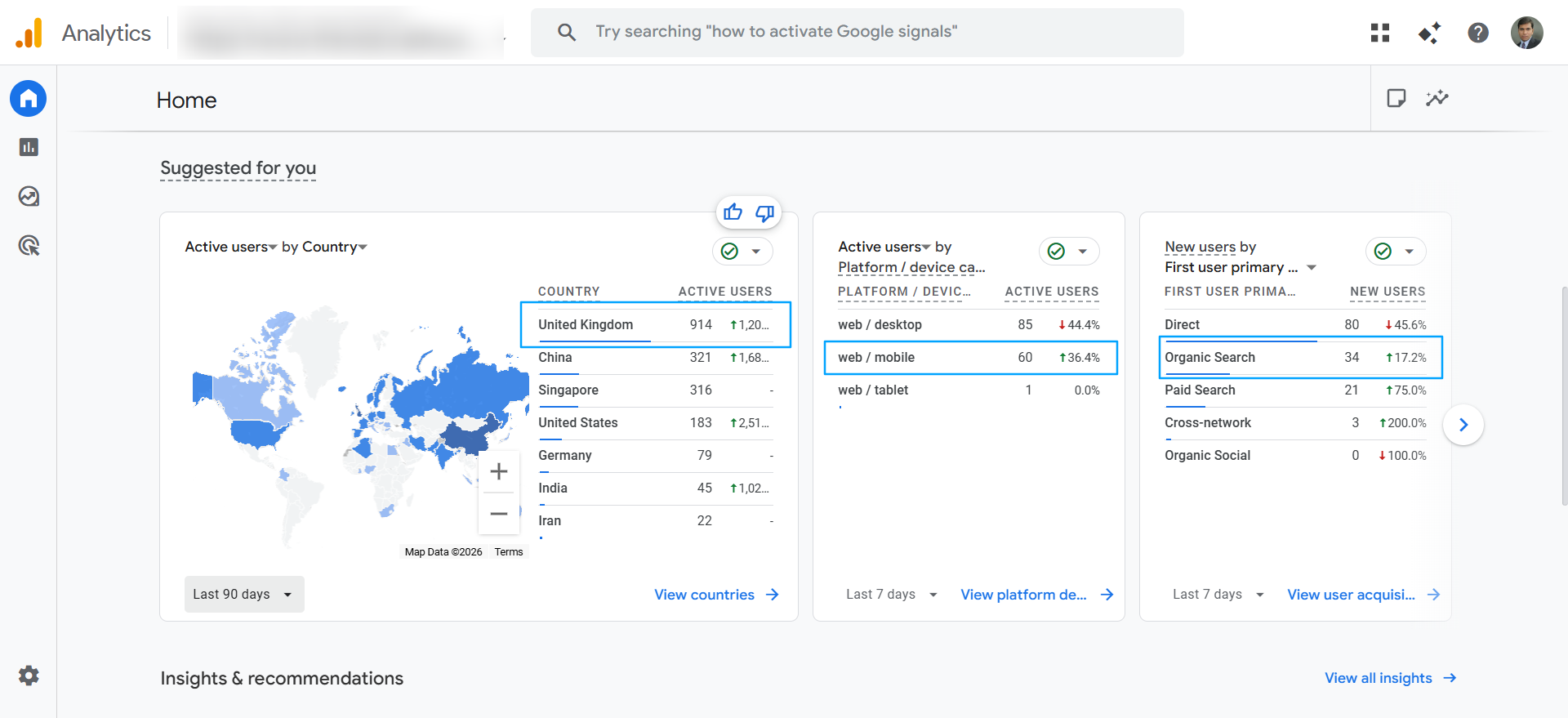This screenshot has width=1568, height=718.
Task: Change the Active users metric on the Platform card
Action: point(884,247)
